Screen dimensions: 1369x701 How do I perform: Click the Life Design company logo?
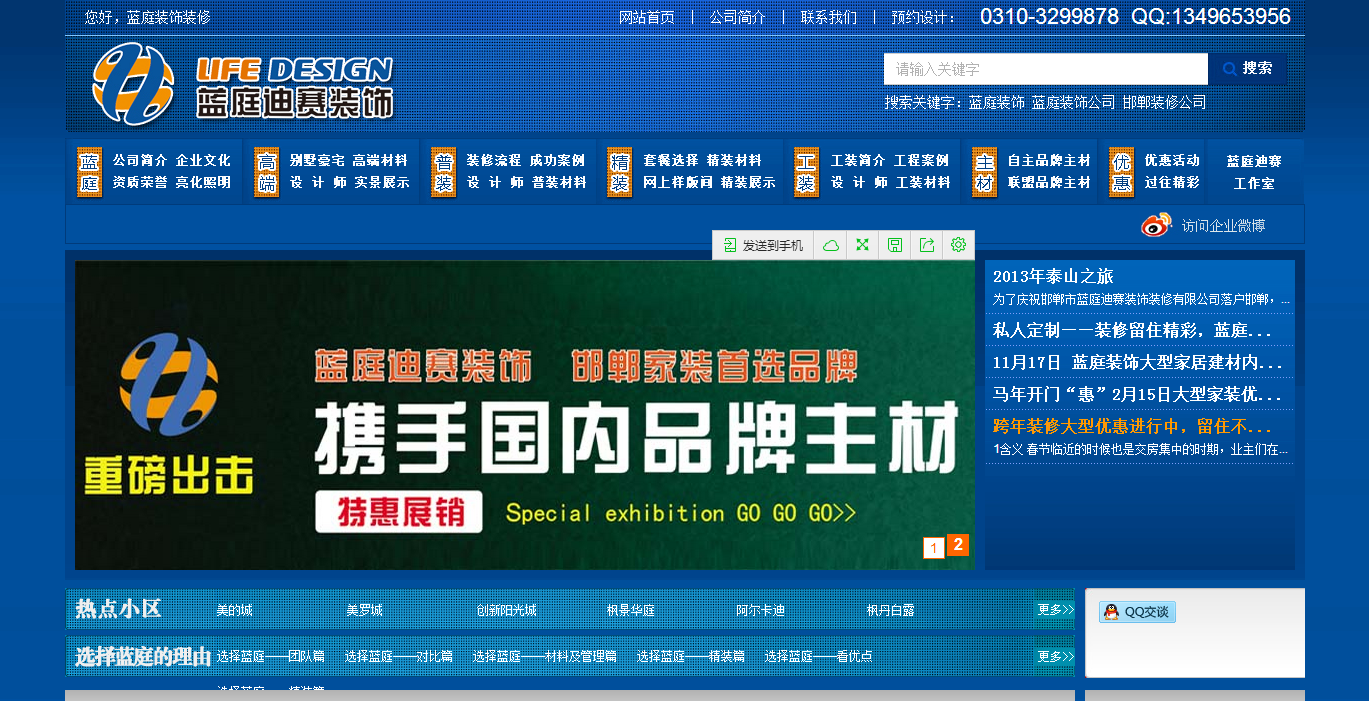click(x=243, y=84)
